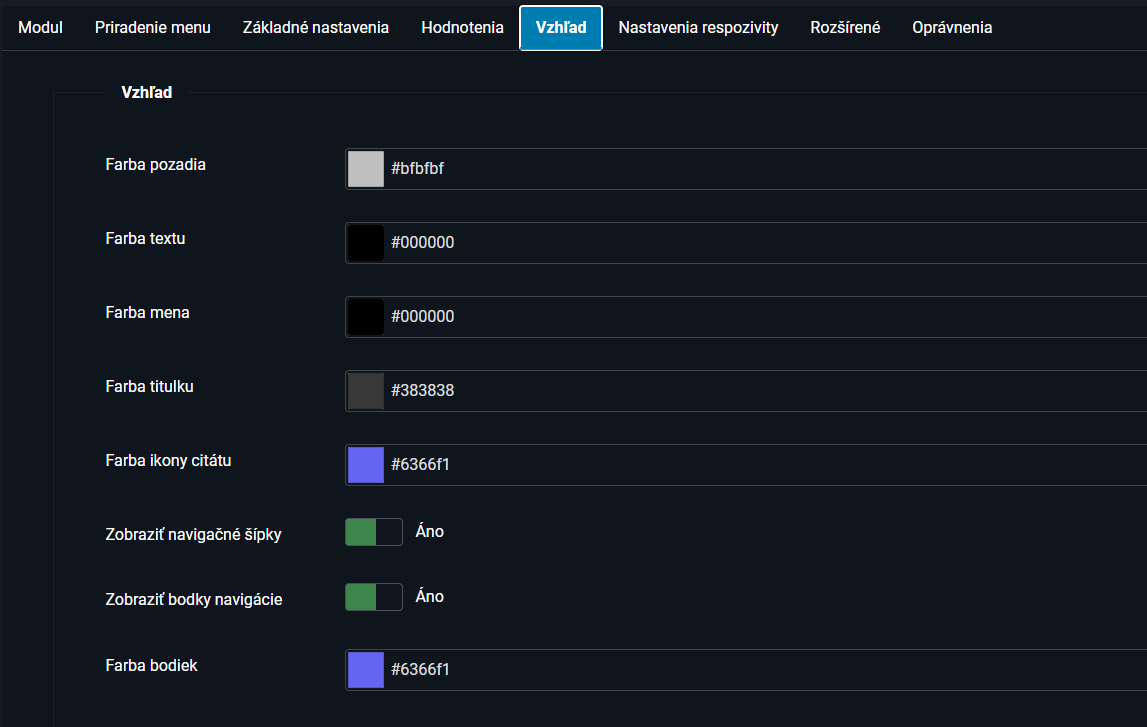Focus the Farba titulku #383838 input
Viewport: 1147px width, 727px height.
(x=760, y=391)
